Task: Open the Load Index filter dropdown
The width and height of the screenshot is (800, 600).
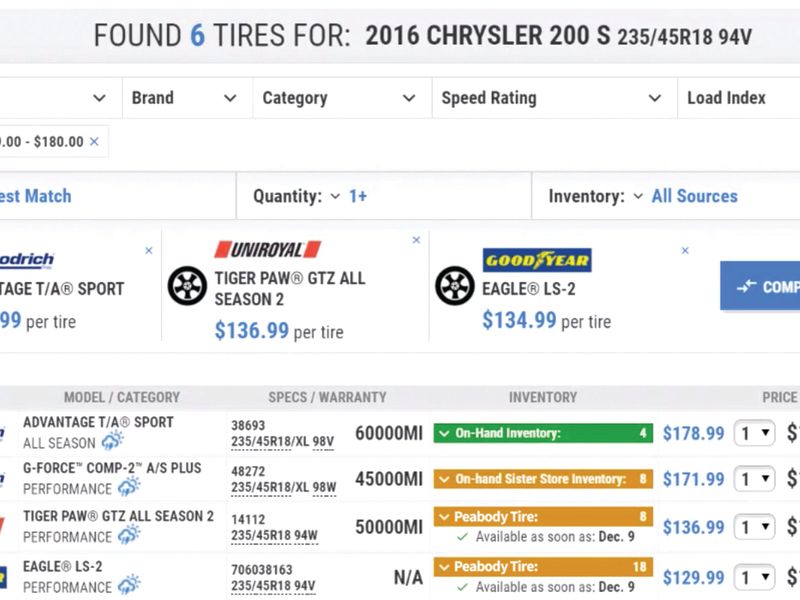Action: click(739, 98)
